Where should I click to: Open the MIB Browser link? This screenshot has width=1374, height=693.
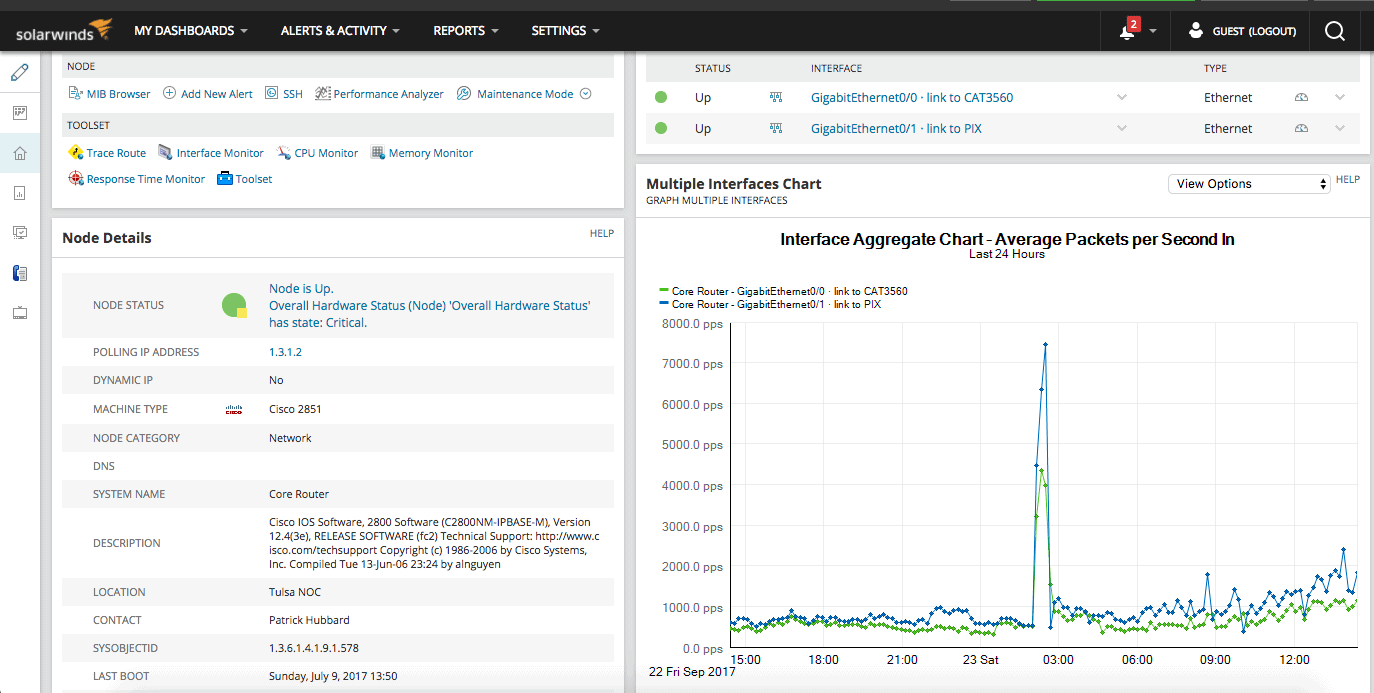pos(118,94)
